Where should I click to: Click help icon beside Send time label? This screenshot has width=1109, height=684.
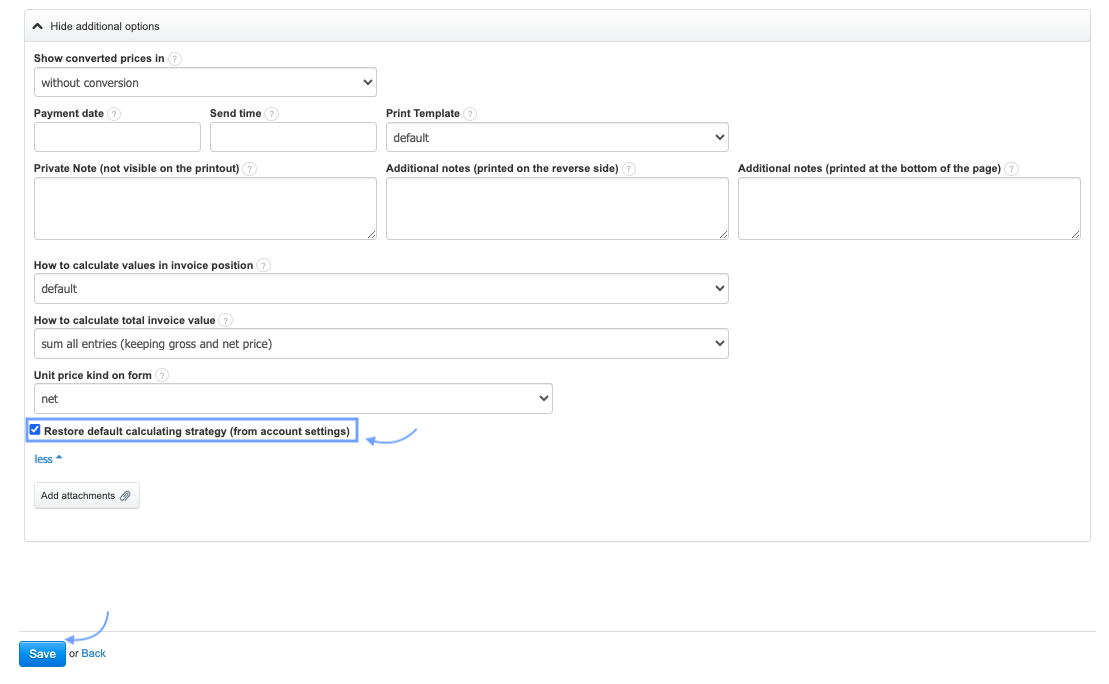pyautogui.click(x=272, y=114)
